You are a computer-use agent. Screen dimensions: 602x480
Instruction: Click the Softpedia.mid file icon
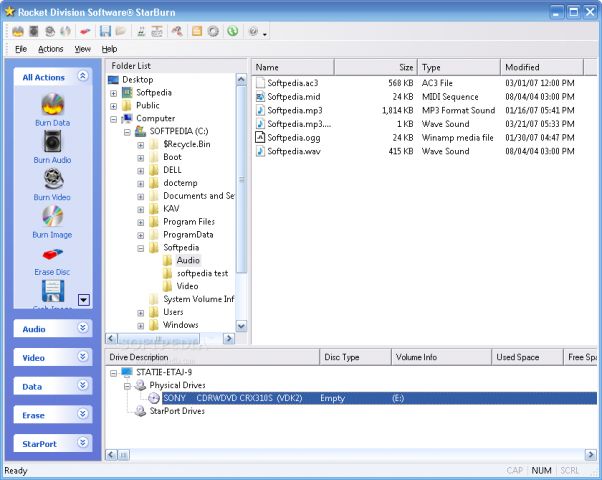point(260,96)
